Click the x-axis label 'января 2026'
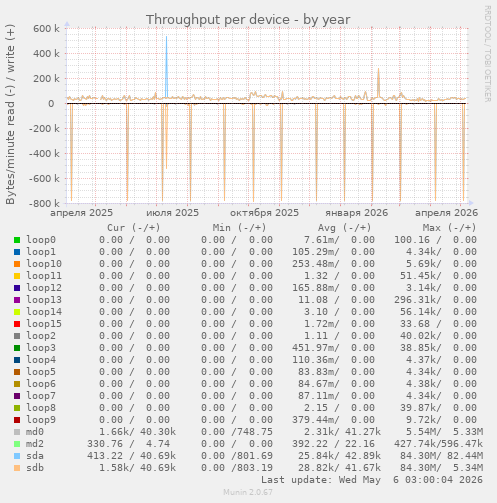Viewport: 497px width, 503px height. tap(357, 213)
